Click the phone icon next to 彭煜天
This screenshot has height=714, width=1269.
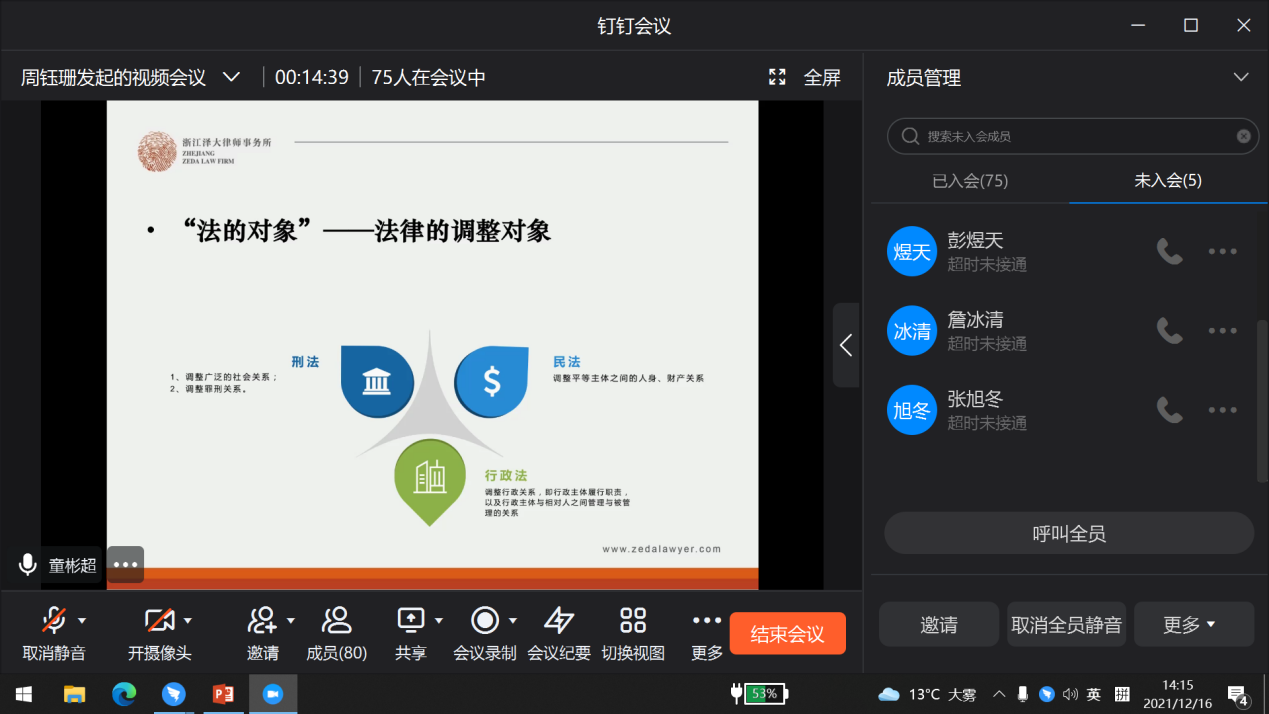tap(1169, 251)
